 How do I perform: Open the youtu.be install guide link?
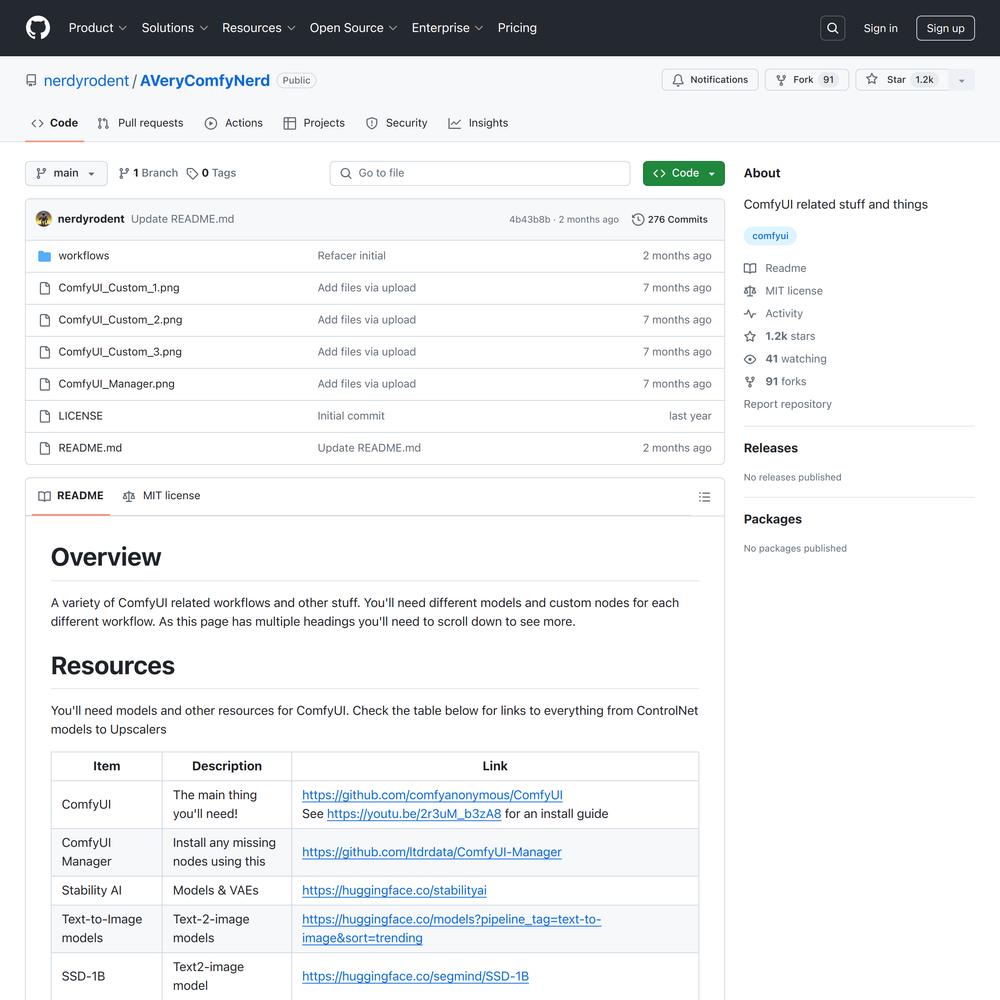point(414,814)
